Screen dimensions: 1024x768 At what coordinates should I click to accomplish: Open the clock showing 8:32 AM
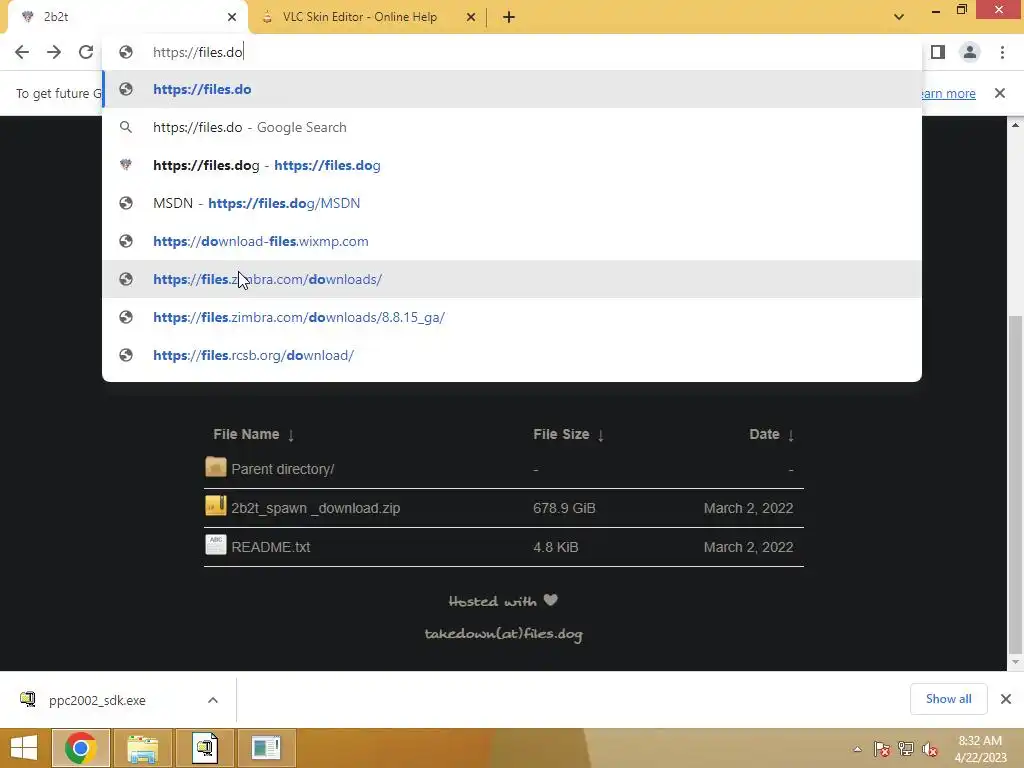tap(980, 749)
